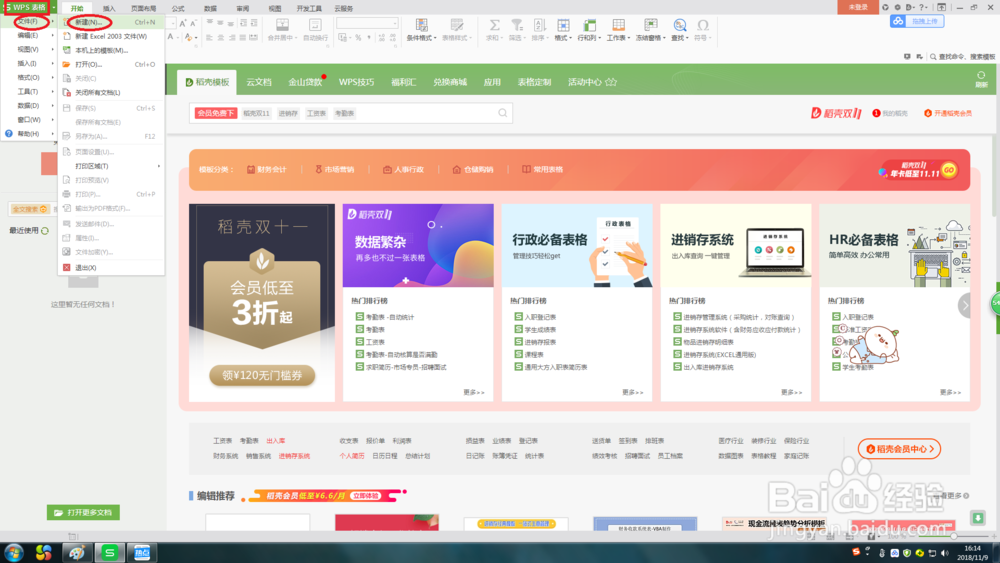Screen dimensions: 1000x563
Task: Switch to the 页面布局 ribbon tab
Action: pyautogui.click(x=143, y=8)
